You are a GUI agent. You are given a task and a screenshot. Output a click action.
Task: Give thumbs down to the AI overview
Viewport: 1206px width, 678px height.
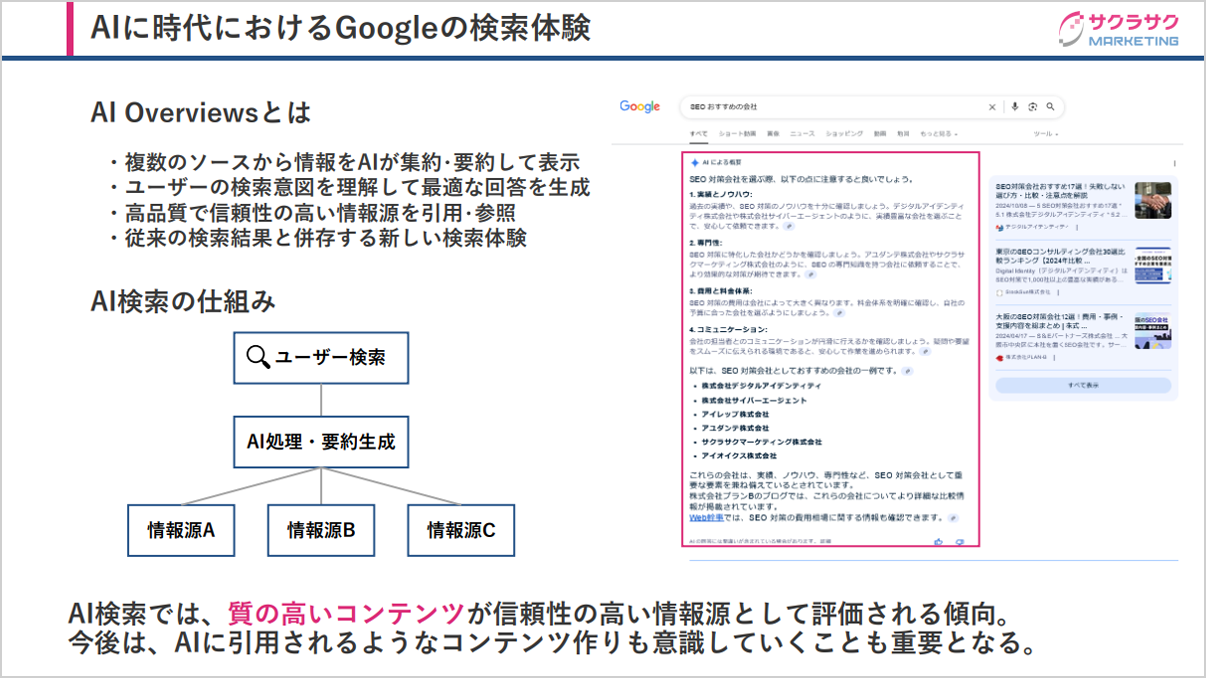pyautogui.click(x=960, y=542)
